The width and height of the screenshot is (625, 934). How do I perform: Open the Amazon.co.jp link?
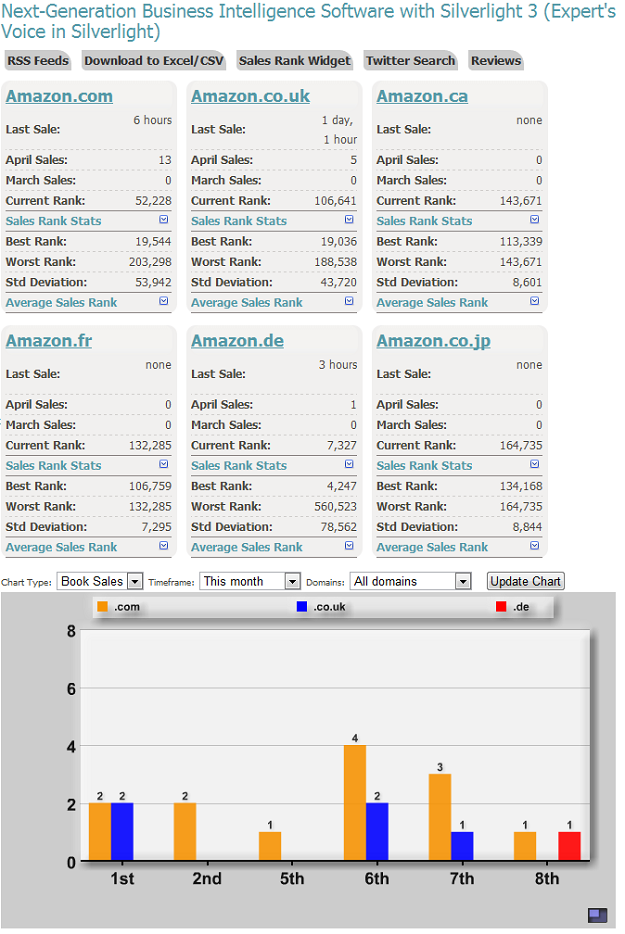tap(433, 341)
